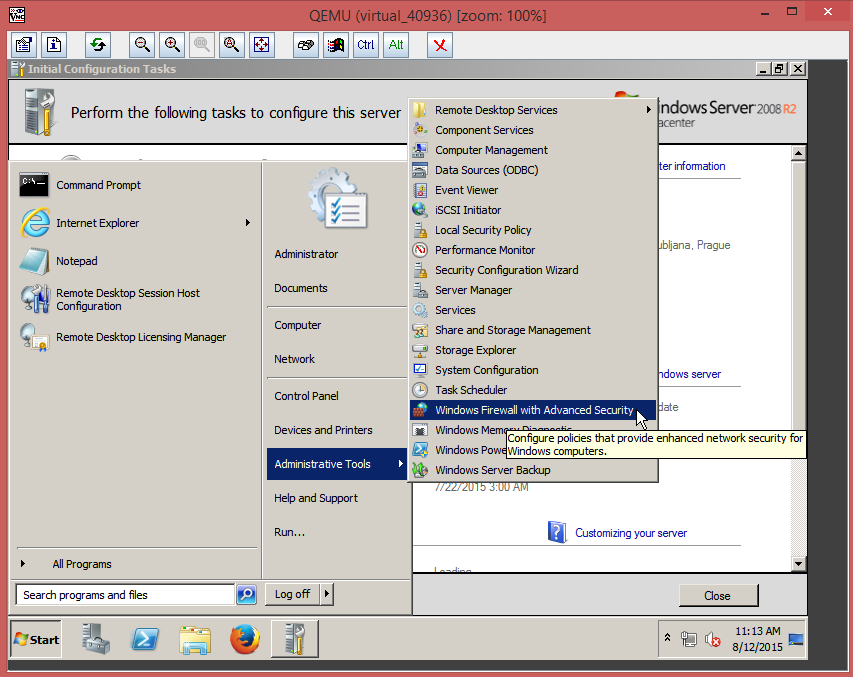Start Performance Monitor

pos(533,250)
